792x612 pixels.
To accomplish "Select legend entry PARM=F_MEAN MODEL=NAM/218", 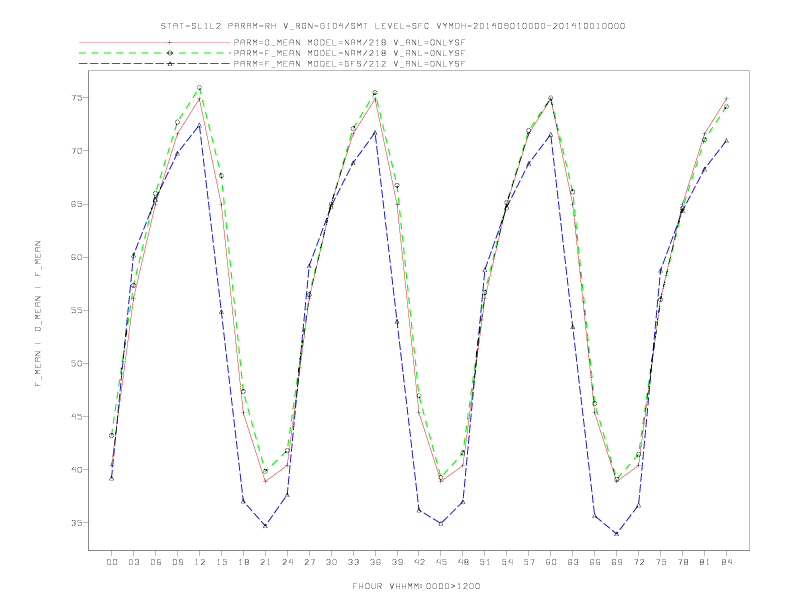I will coord(349,53).
